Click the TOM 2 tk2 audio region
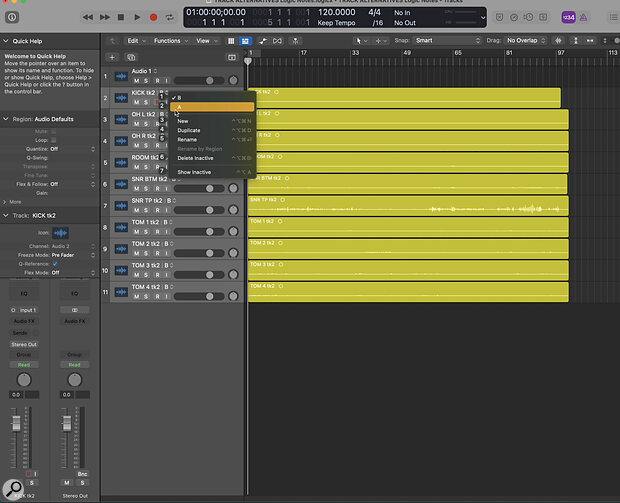 point(408,249)
